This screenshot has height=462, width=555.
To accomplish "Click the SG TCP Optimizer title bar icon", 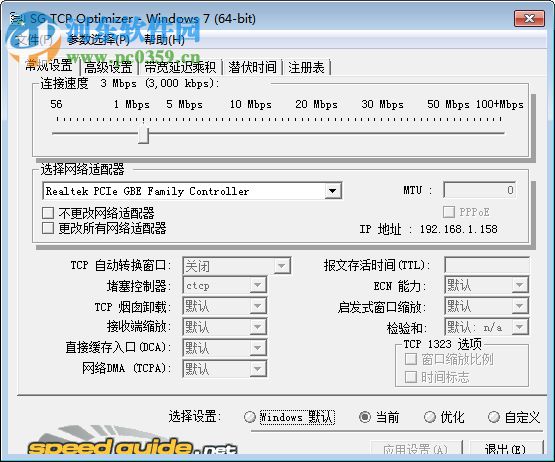I will click(x=17, y=19).
